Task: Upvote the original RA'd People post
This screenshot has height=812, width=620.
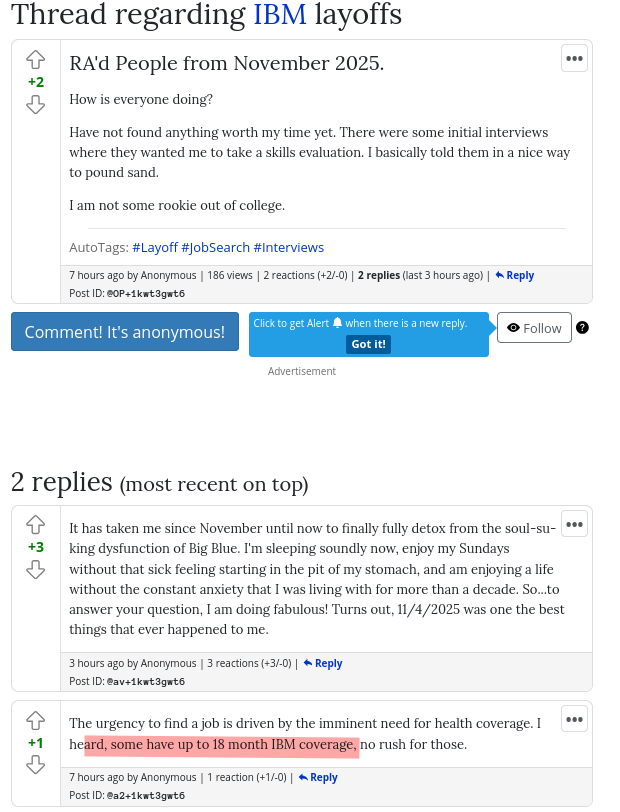Action: (x=36, y=60)
